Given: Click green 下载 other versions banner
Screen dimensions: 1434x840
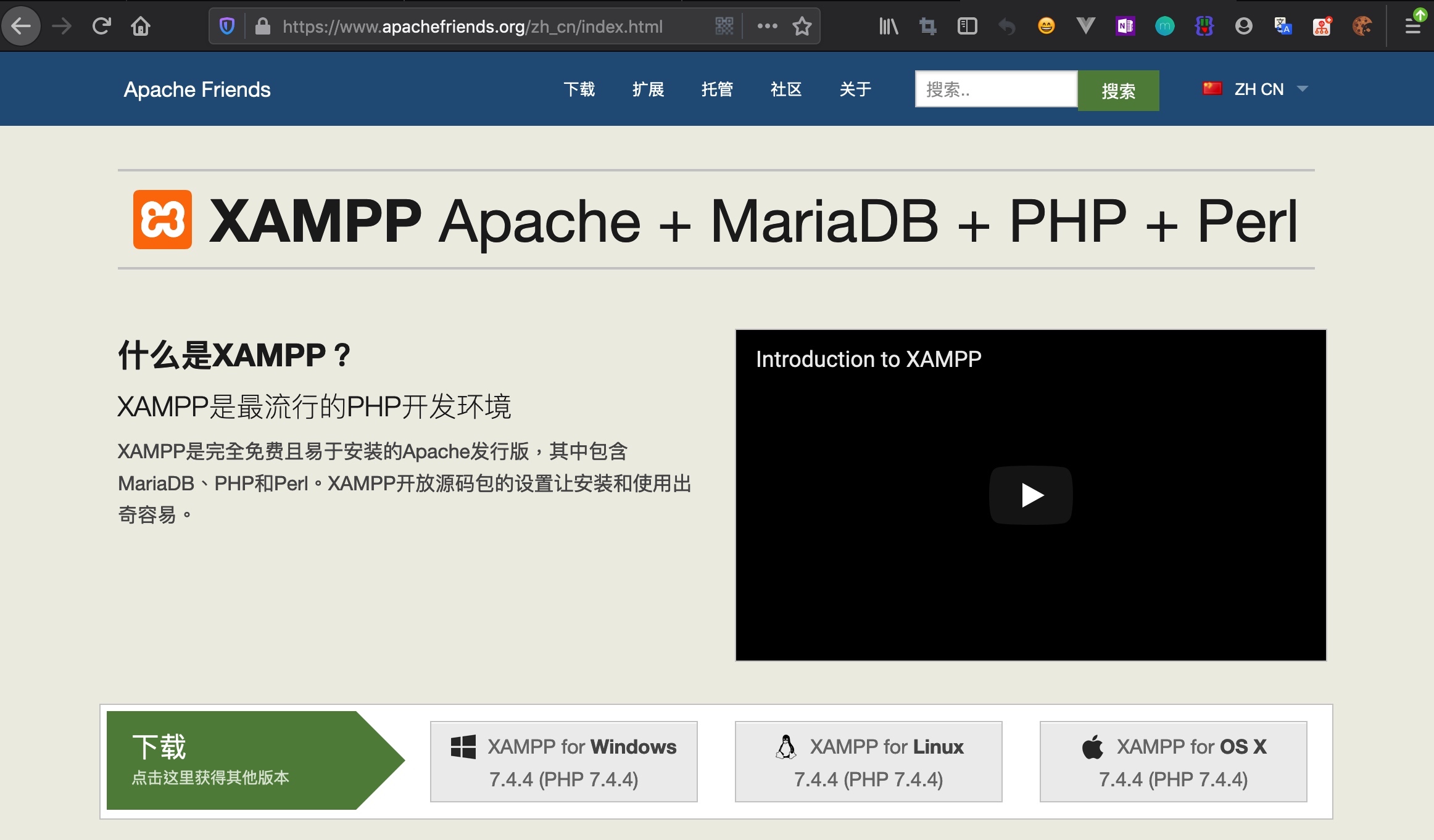Looking at the screenshot, I should (x=255, y=760).
